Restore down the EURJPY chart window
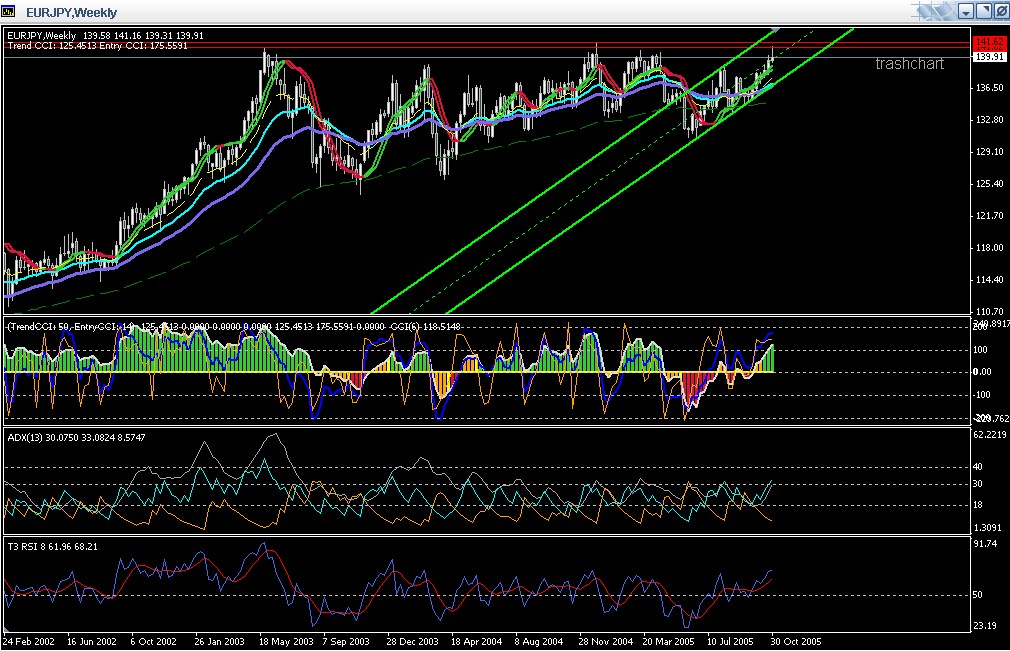Viewport: 1010px width, 651px height. [983, 11]
